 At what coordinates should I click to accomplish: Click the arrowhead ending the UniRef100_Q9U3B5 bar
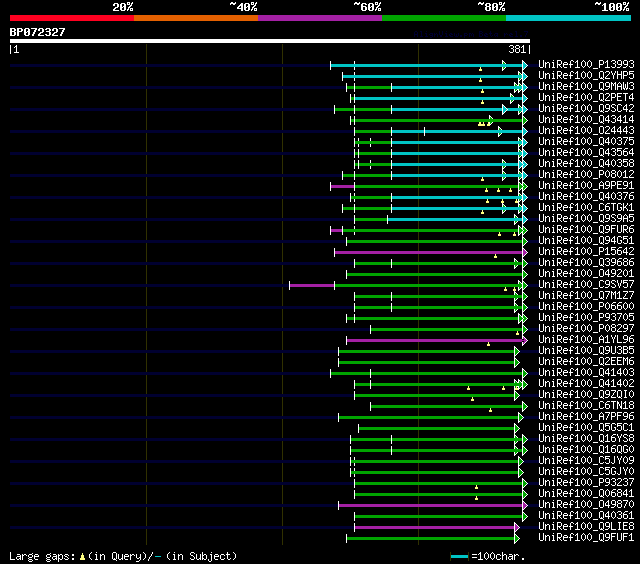(x=517, y=351)
